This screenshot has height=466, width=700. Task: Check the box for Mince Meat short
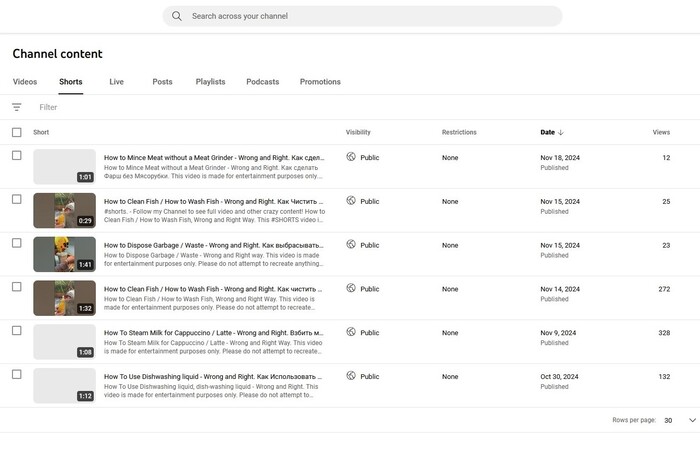17,156
